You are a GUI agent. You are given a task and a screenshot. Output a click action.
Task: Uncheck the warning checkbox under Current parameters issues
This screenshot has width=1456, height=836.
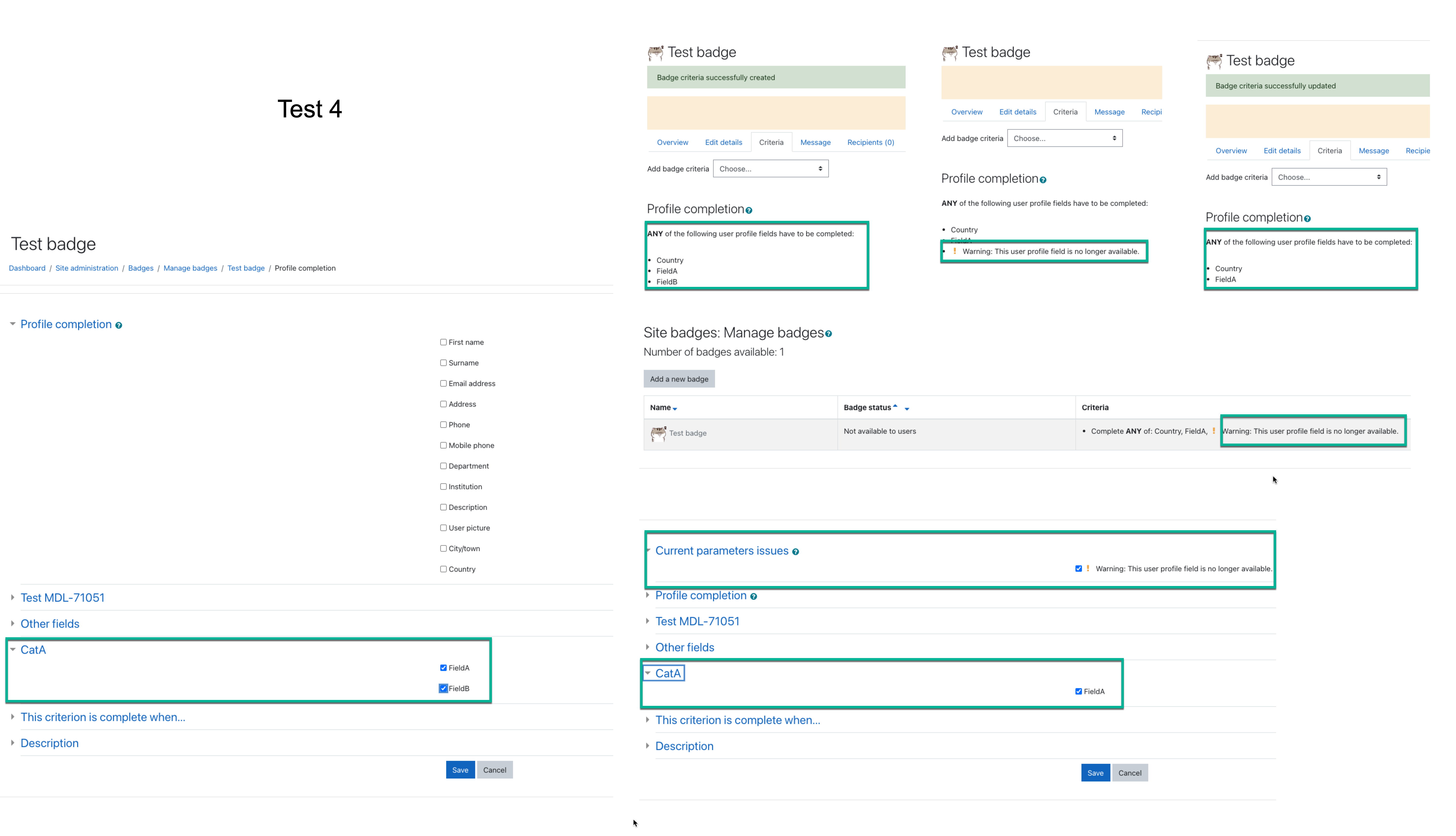coord(1079,569)
